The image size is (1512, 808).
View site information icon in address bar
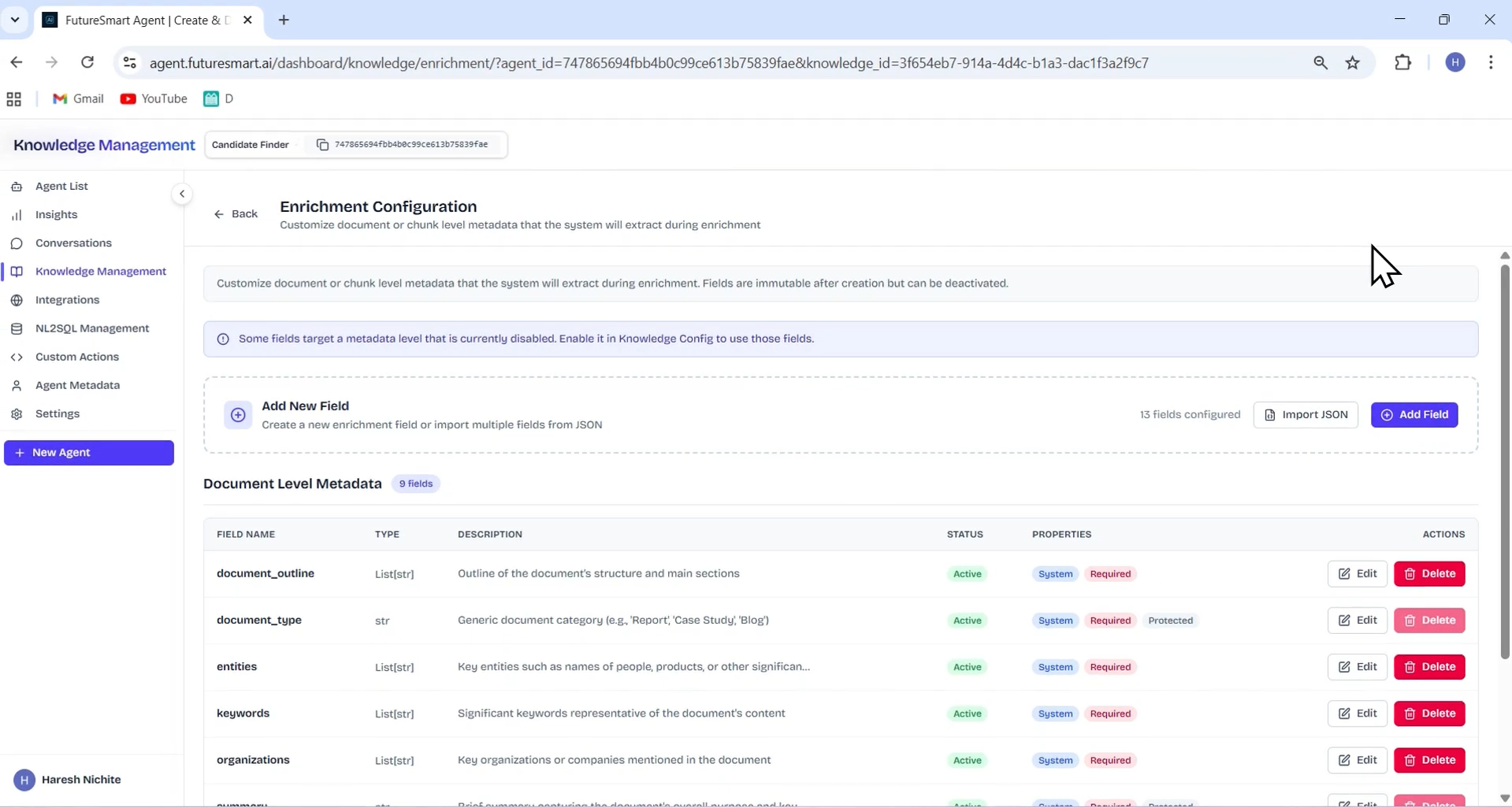click(130, 62)
